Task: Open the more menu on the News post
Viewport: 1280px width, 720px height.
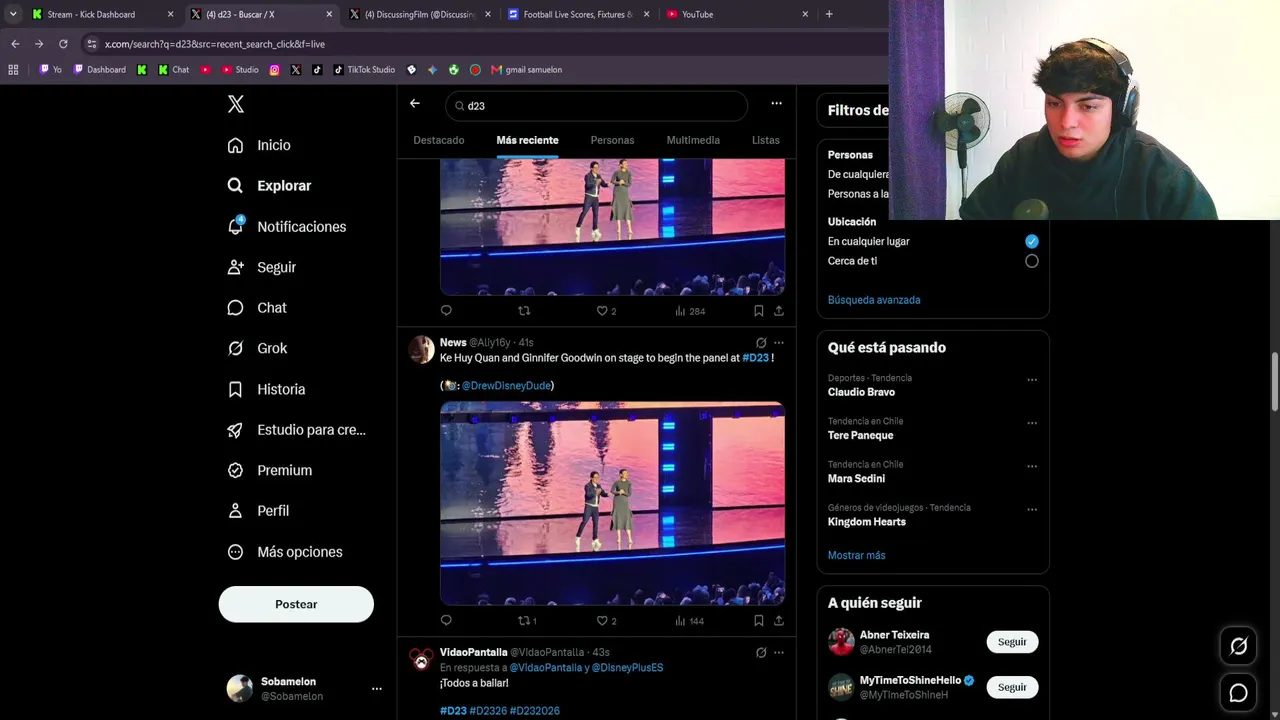Action: pyautogui.click(x=779, y=343)
